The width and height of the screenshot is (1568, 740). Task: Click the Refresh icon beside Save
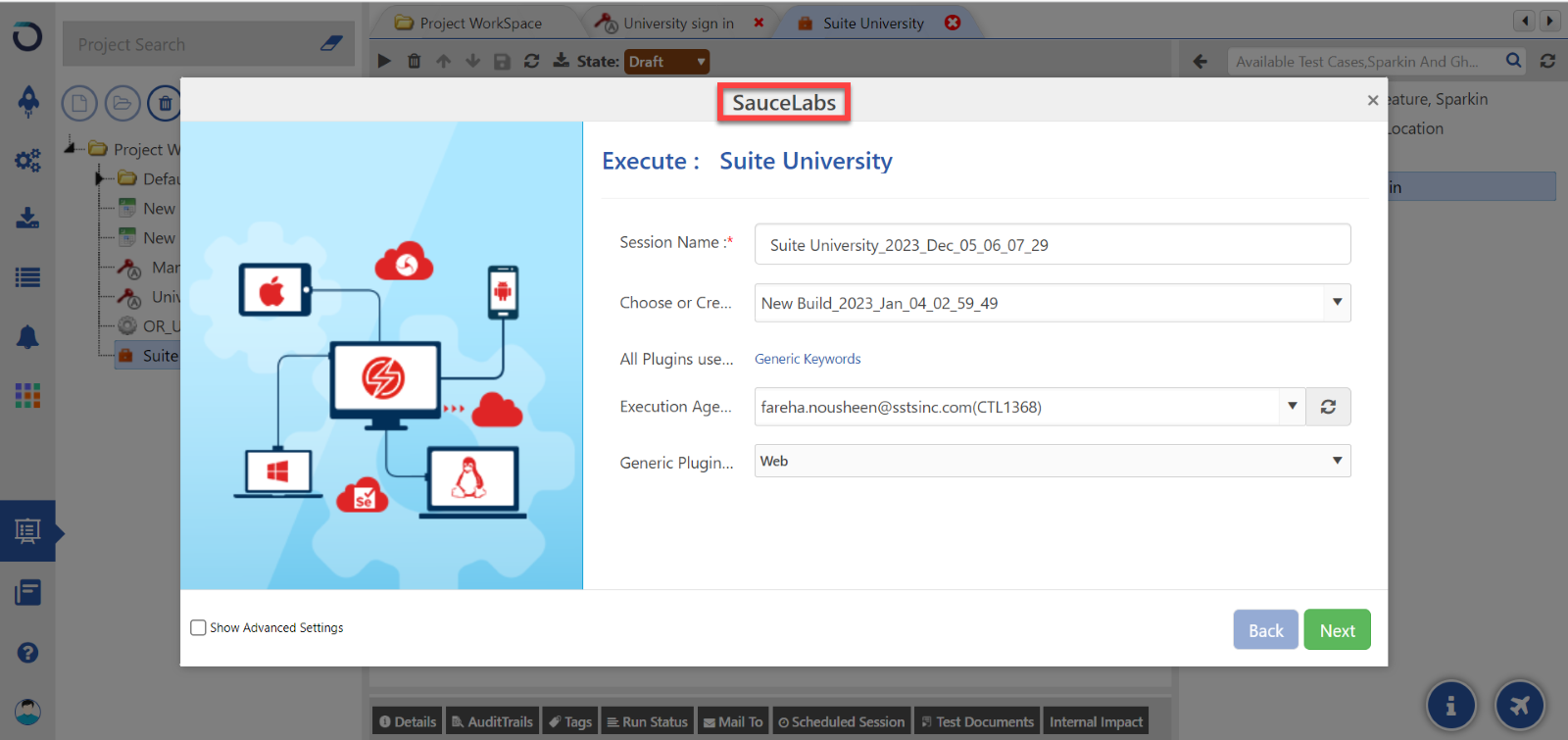coord(531,61)
